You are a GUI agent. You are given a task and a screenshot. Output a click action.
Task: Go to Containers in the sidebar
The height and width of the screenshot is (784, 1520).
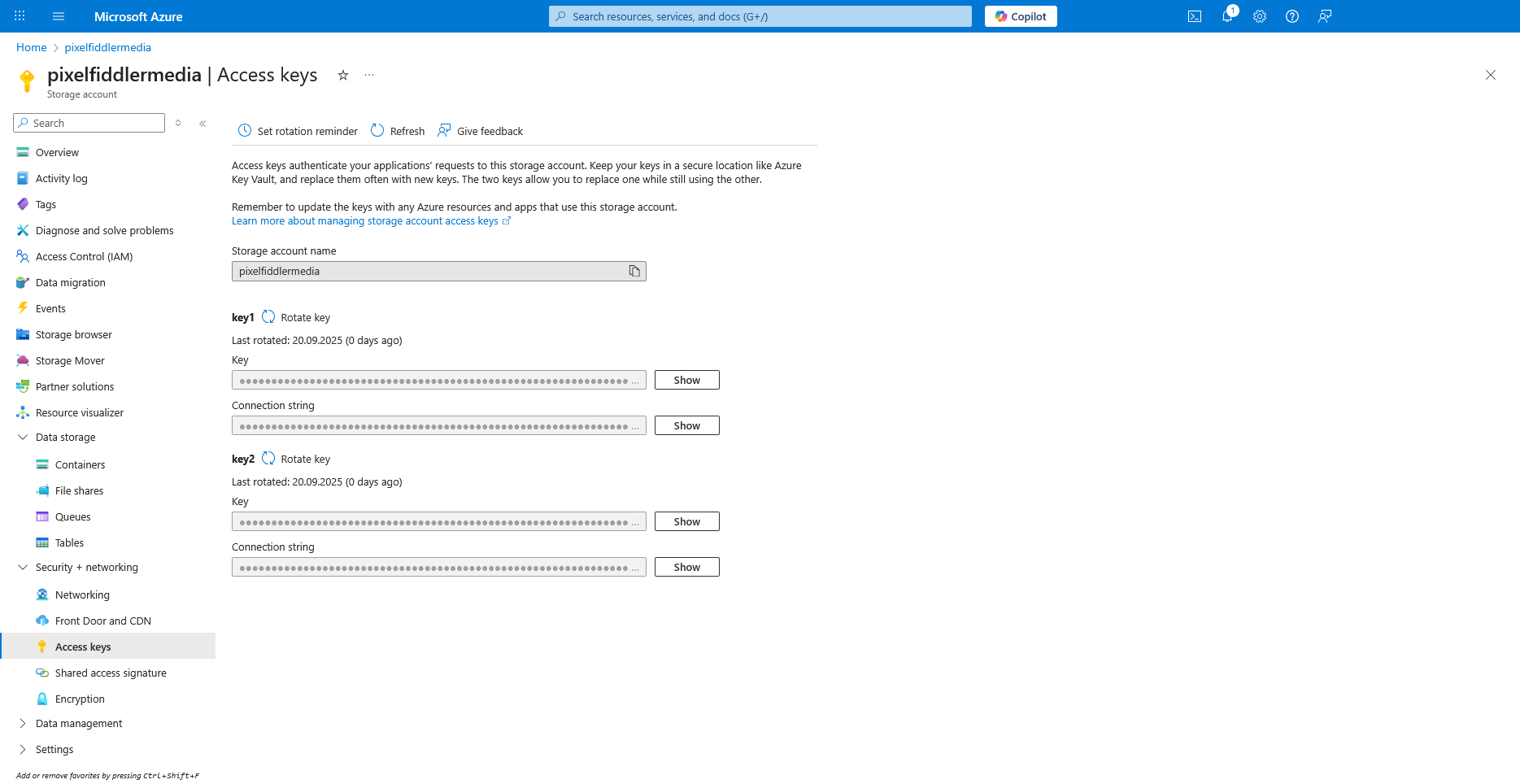point(80,465)
